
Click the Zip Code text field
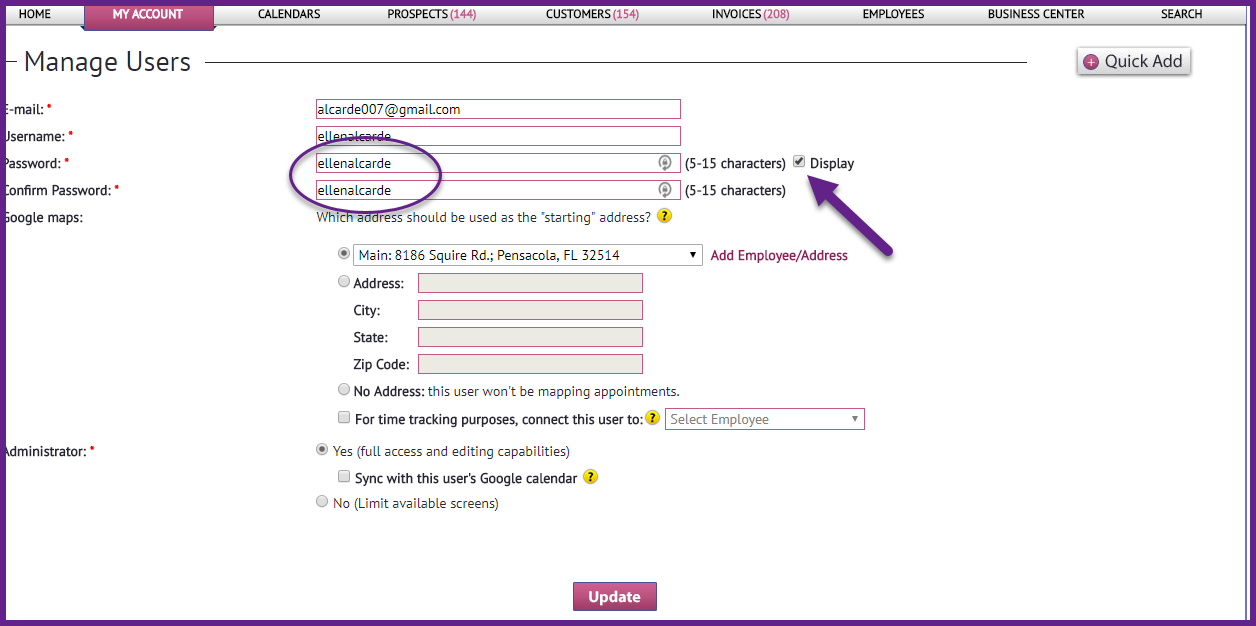(x=530, y=364)
